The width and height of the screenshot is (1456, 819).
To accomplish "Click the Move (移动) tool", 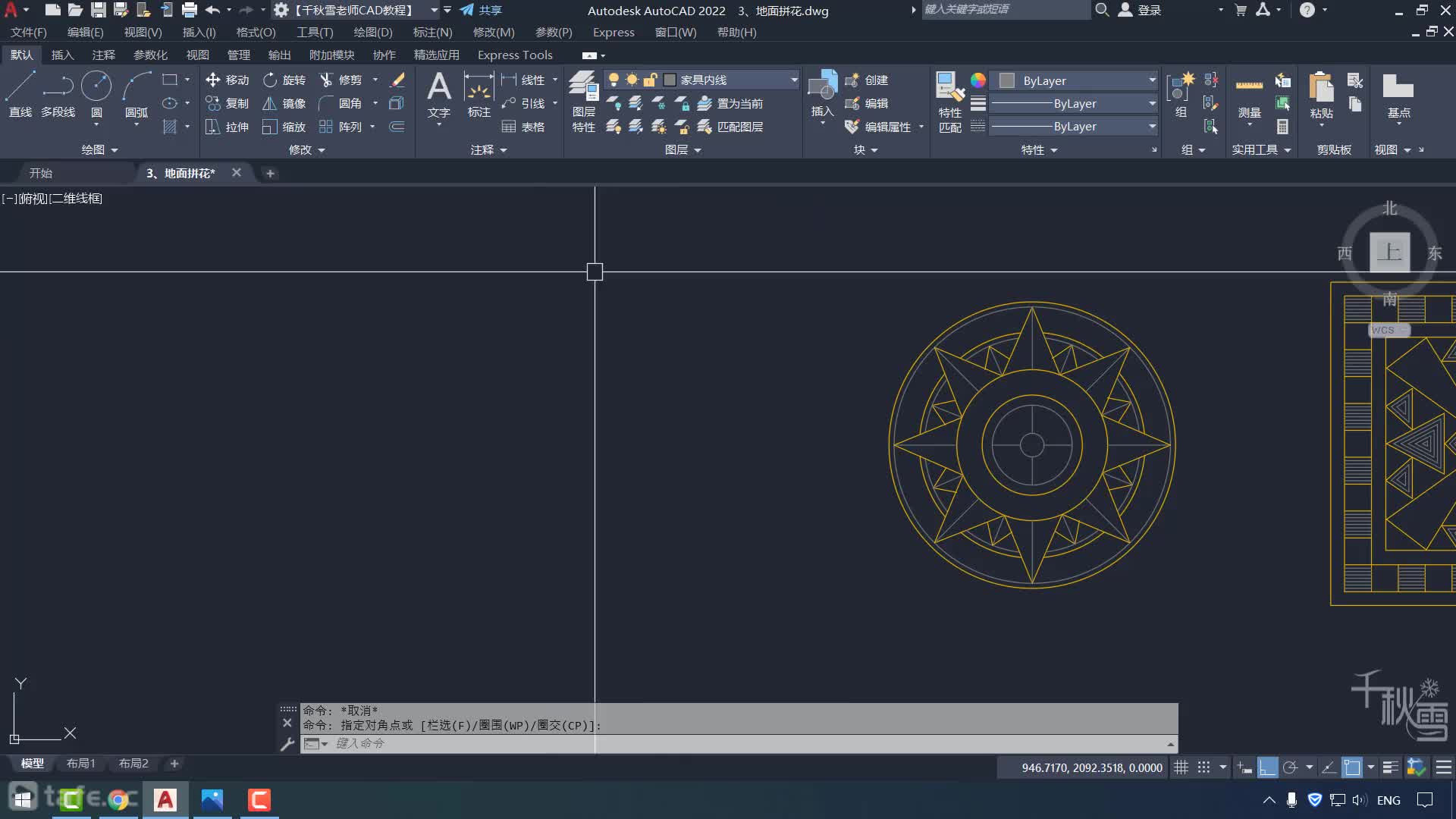I will coord(227,80).
